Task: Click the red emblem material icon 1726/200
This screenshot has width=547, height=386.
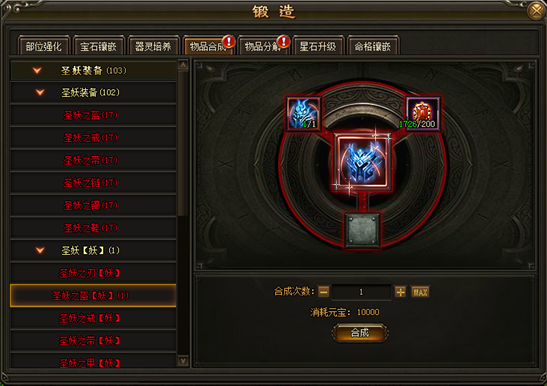Action: coord(423,114)
